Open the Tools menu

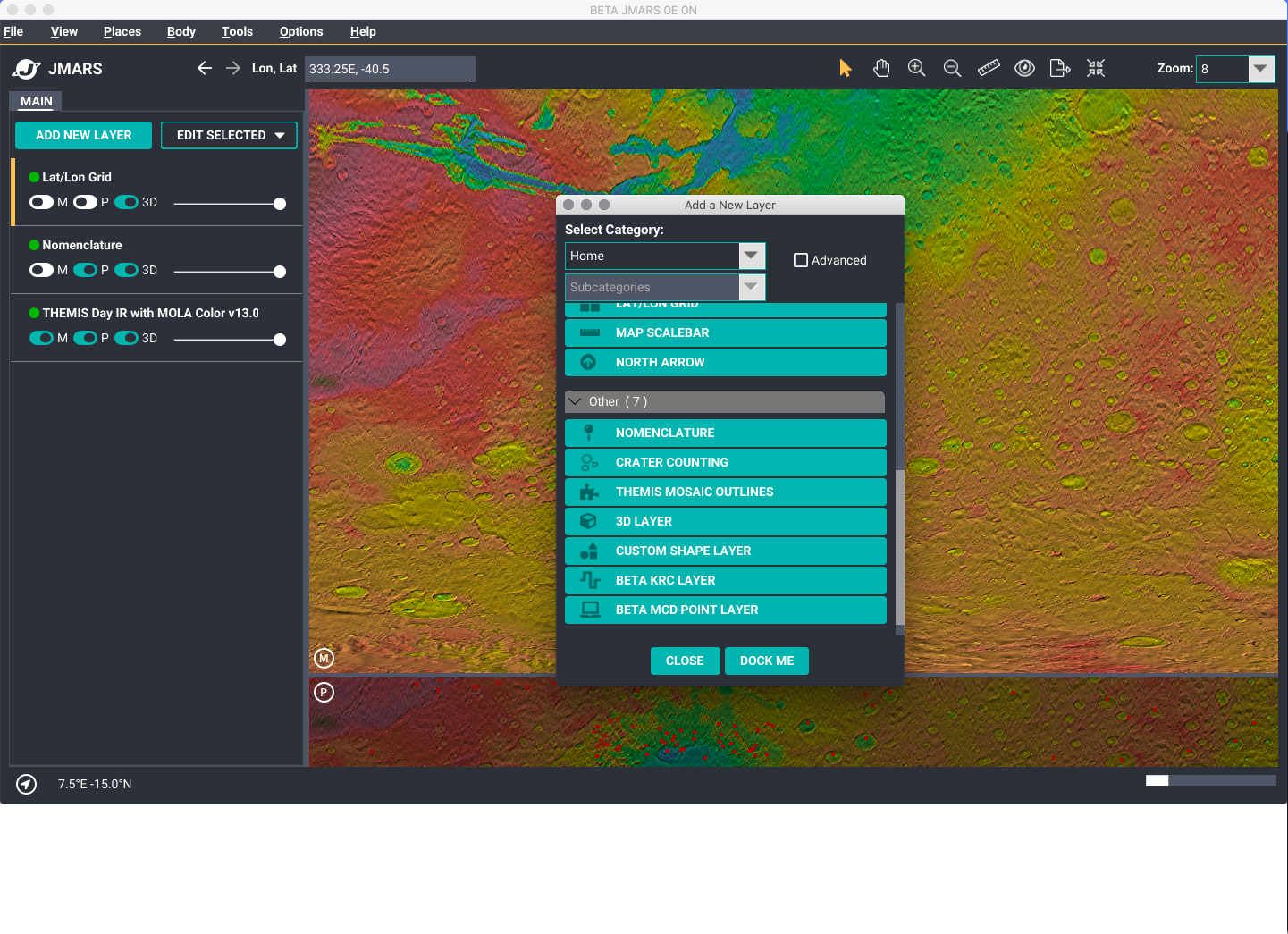(237, 31)
